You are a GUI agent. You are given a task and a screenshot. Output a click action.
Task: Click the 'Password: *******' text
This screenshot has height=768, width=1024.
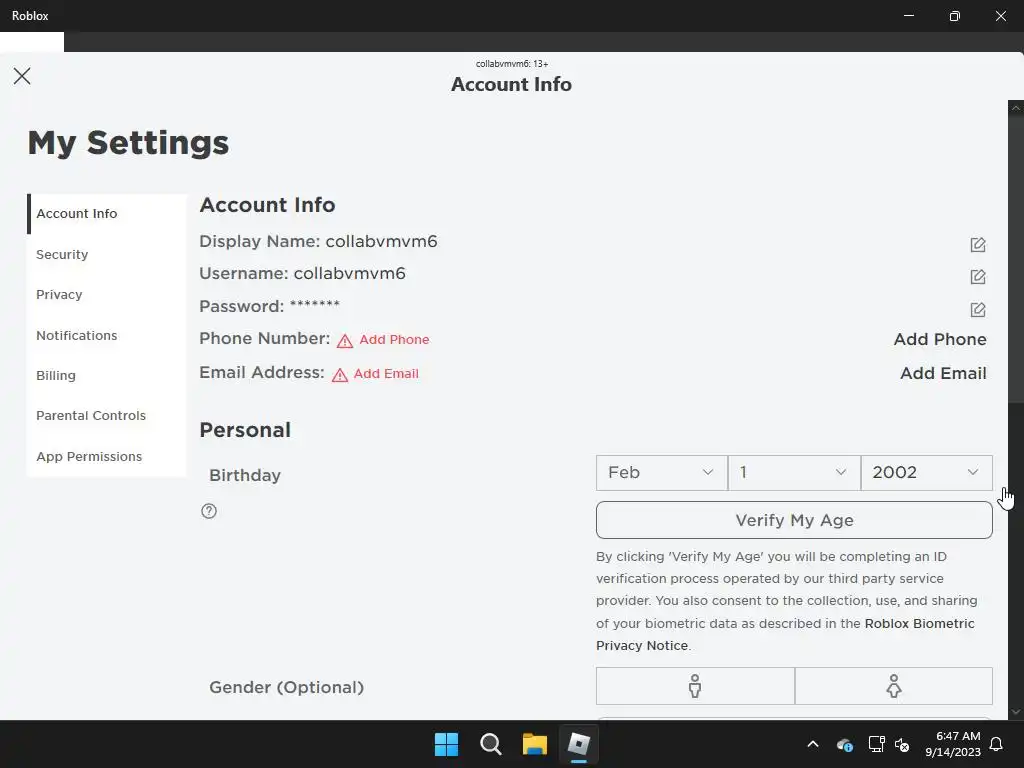click(269, 306)
